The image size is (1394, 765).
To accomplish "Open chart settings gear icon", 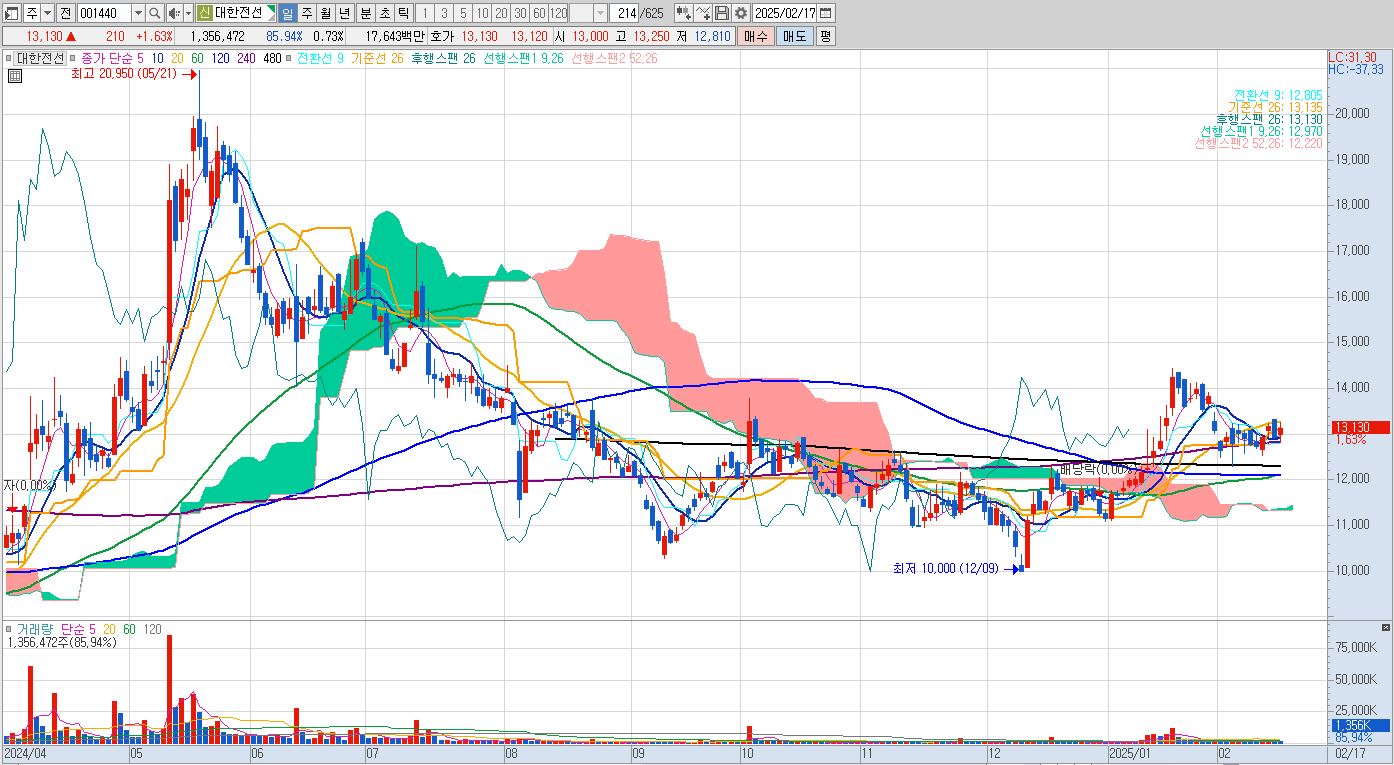I will click(740, 13).
